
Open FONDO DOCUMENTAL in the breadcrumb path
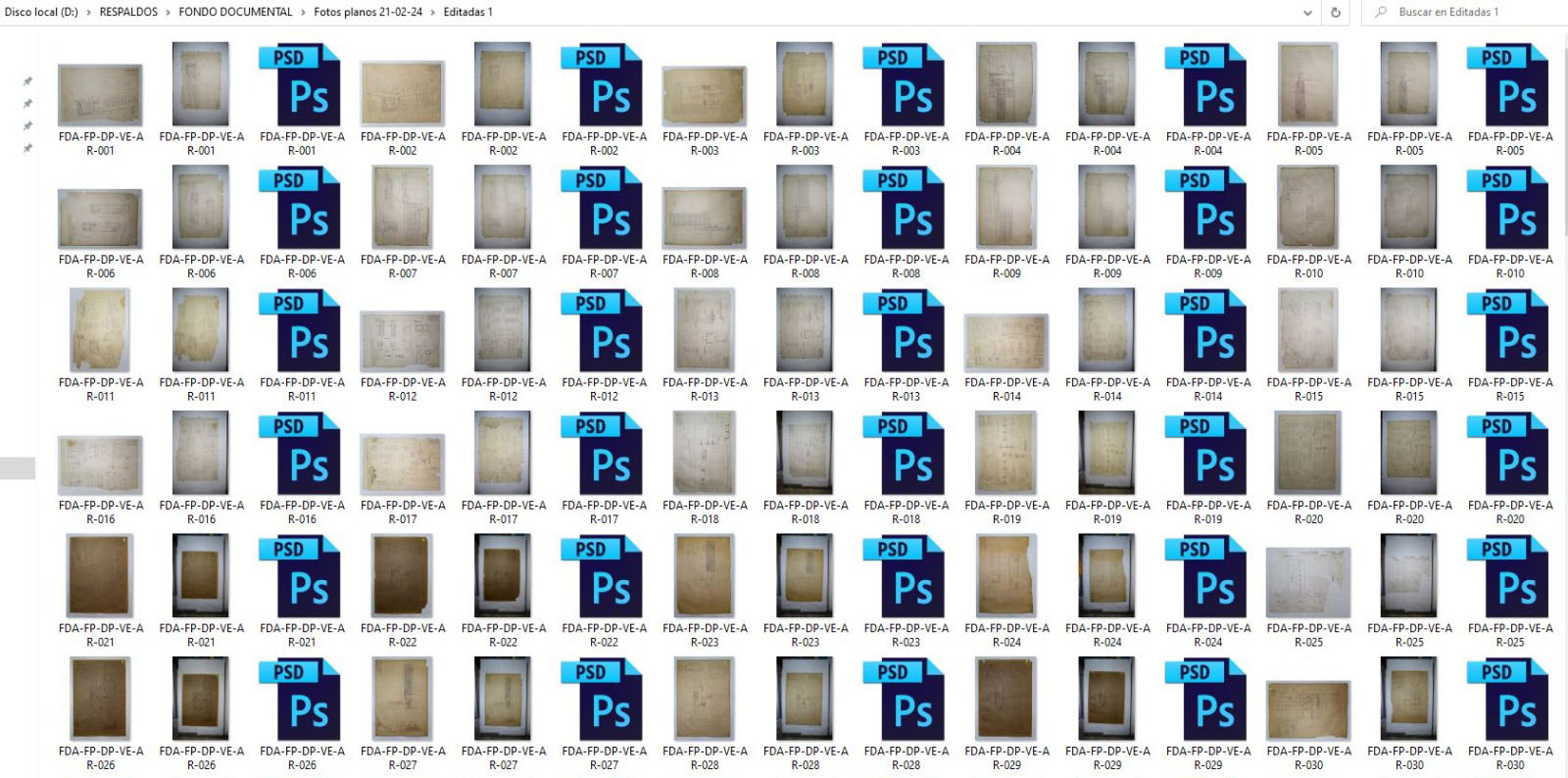(x=235, y=13)
